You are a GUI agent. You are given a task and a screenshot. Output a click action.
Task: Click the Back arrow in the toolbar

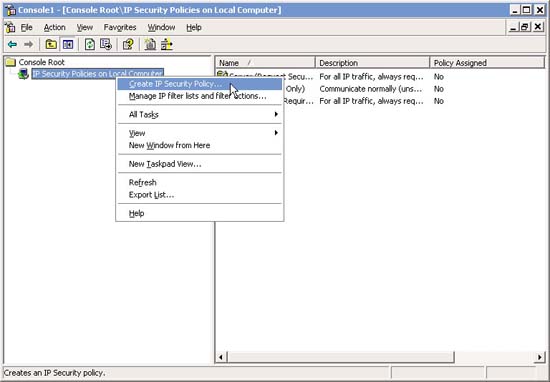coord(12,45)
